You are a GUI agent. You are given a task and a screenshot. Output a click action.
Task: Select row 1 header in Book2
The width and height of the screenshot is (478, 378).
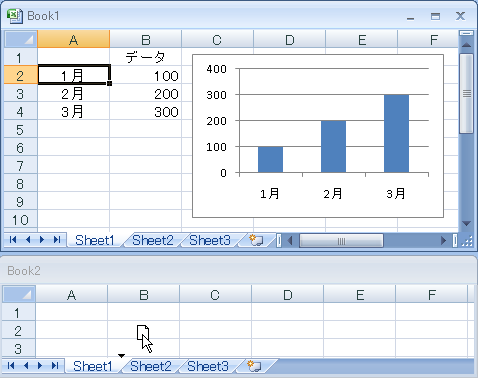pyautogui.click(x=19, y=312)
